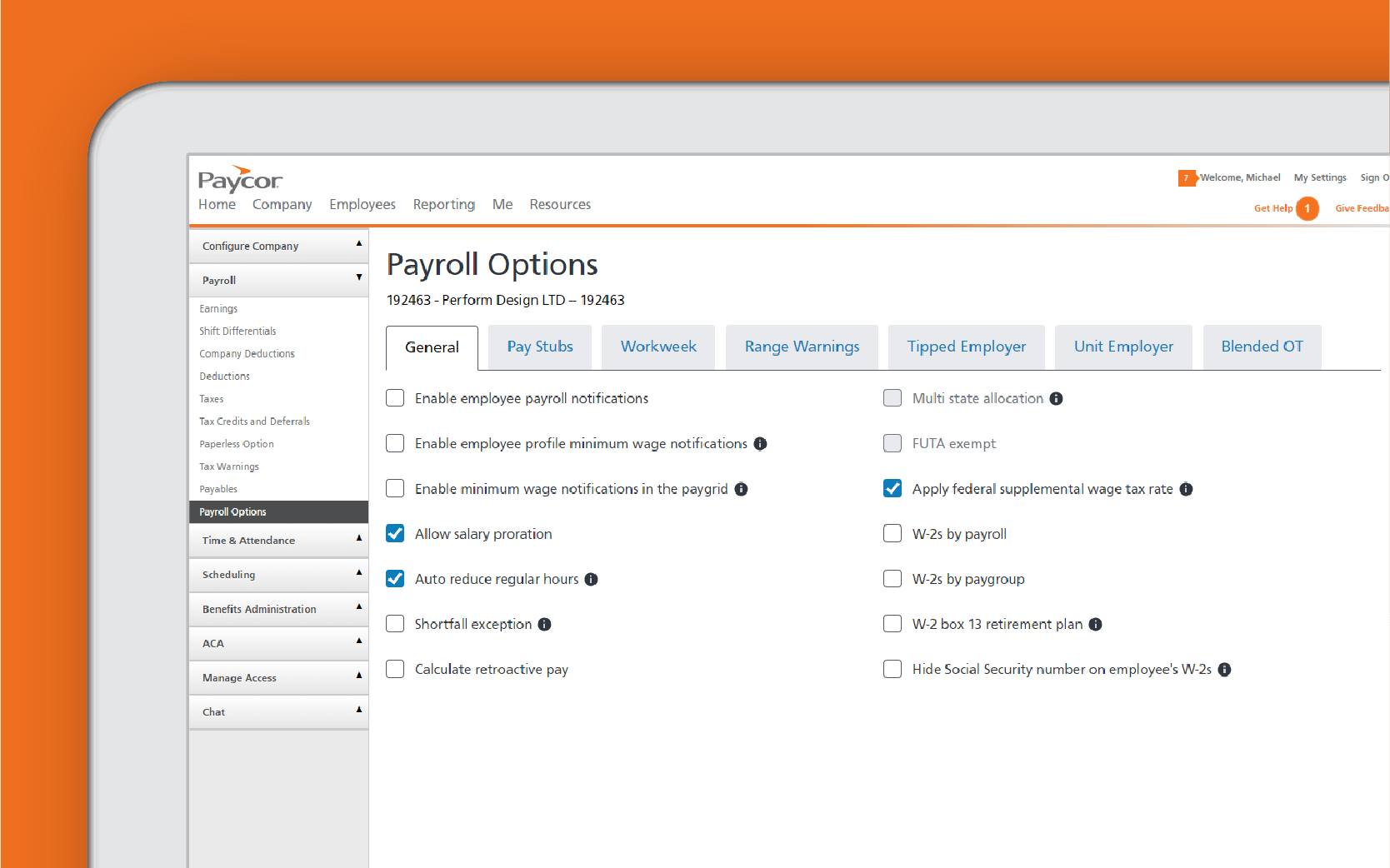Click the Get Help link
Screen dimensions: 1390x868
[x=1273, y=208]
